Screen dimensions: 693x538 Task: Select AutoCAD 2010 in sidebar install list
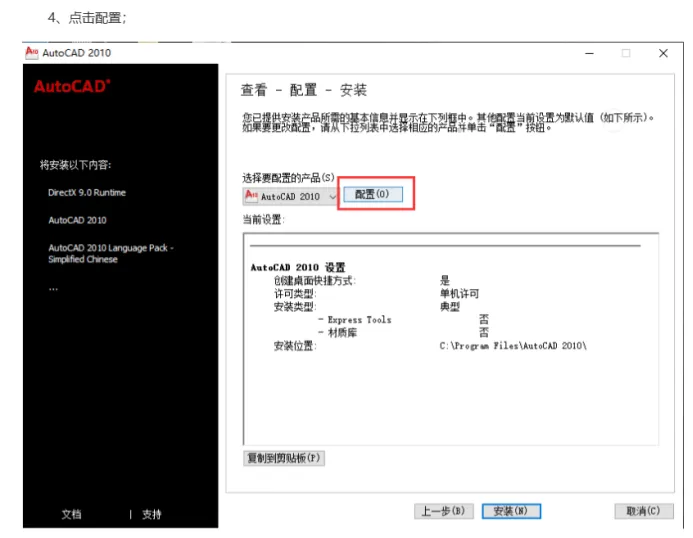(x=77, y=220)
